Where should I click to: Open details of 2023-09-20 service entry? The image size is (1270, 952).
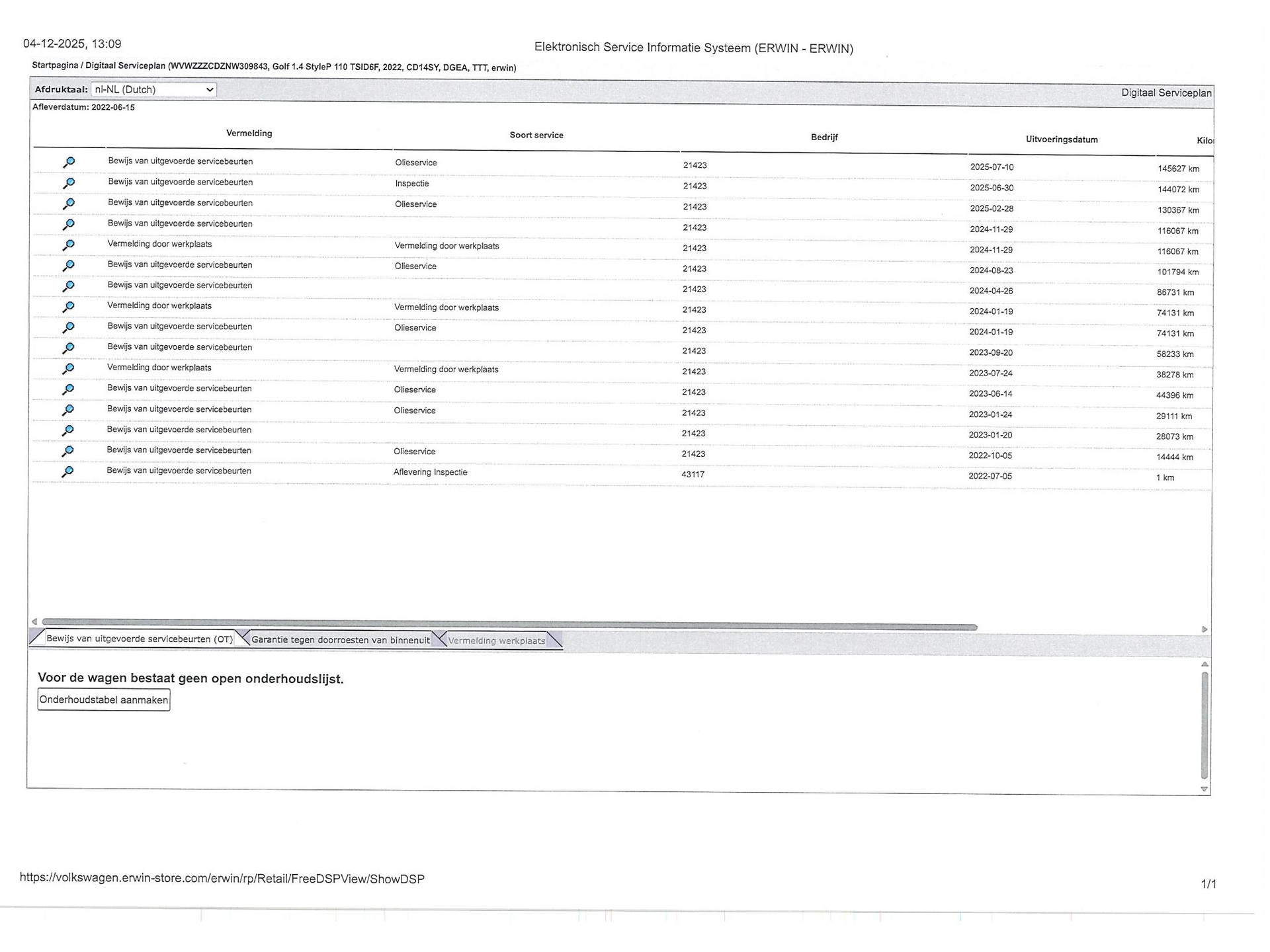67,348
